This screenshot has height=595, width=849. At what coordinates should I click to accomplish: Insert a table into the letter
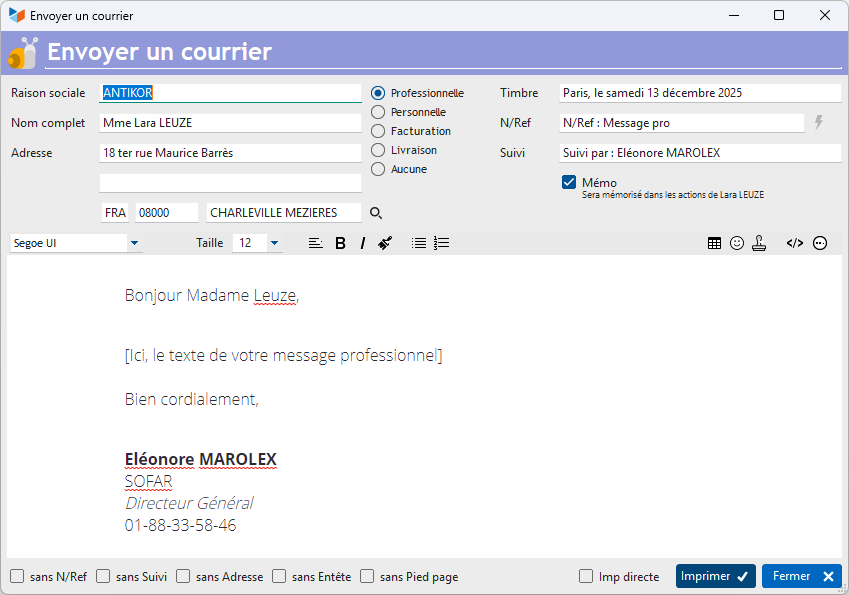(x=714, y=243)
